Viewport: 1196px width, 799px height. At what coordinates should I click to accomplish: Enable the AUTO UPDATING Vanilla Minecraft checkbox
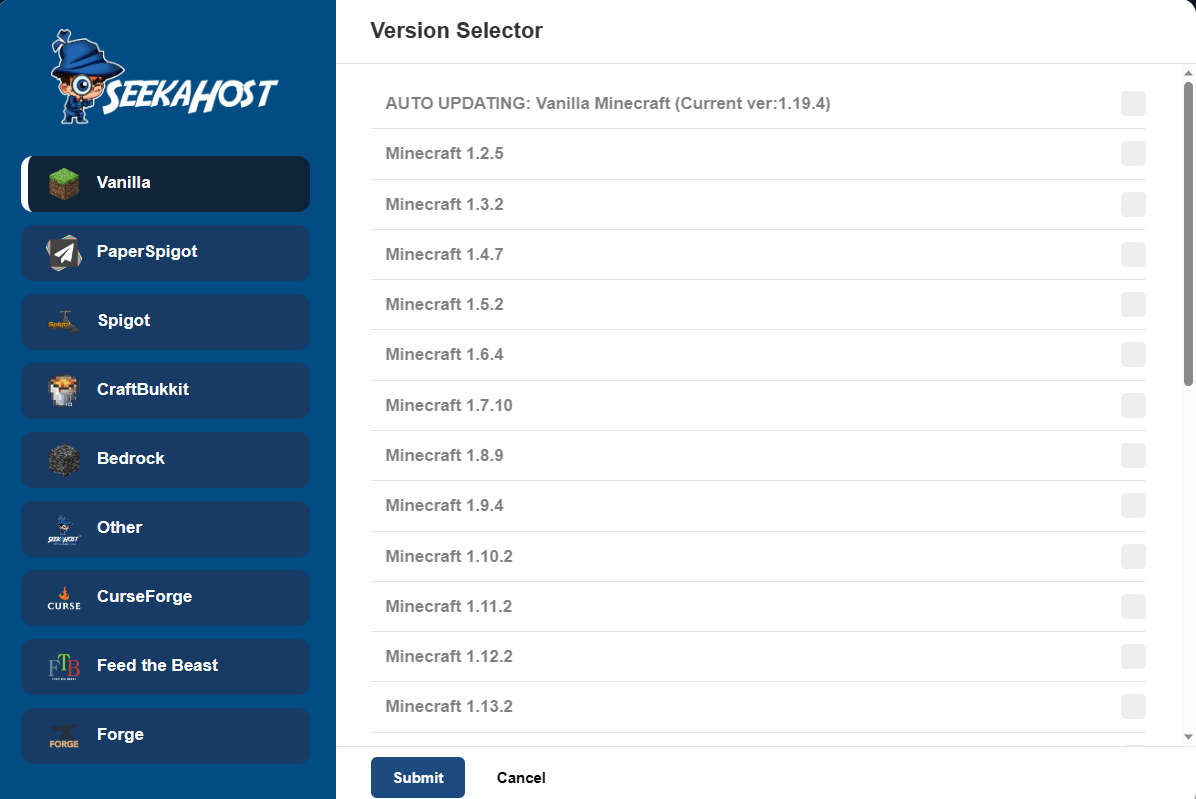[x=1133, y=103]
